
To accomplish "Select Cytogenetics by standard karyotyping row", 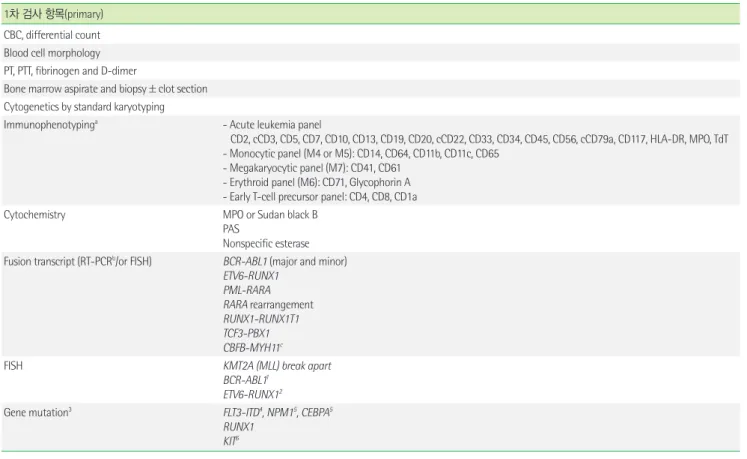I will pos(371,107).
